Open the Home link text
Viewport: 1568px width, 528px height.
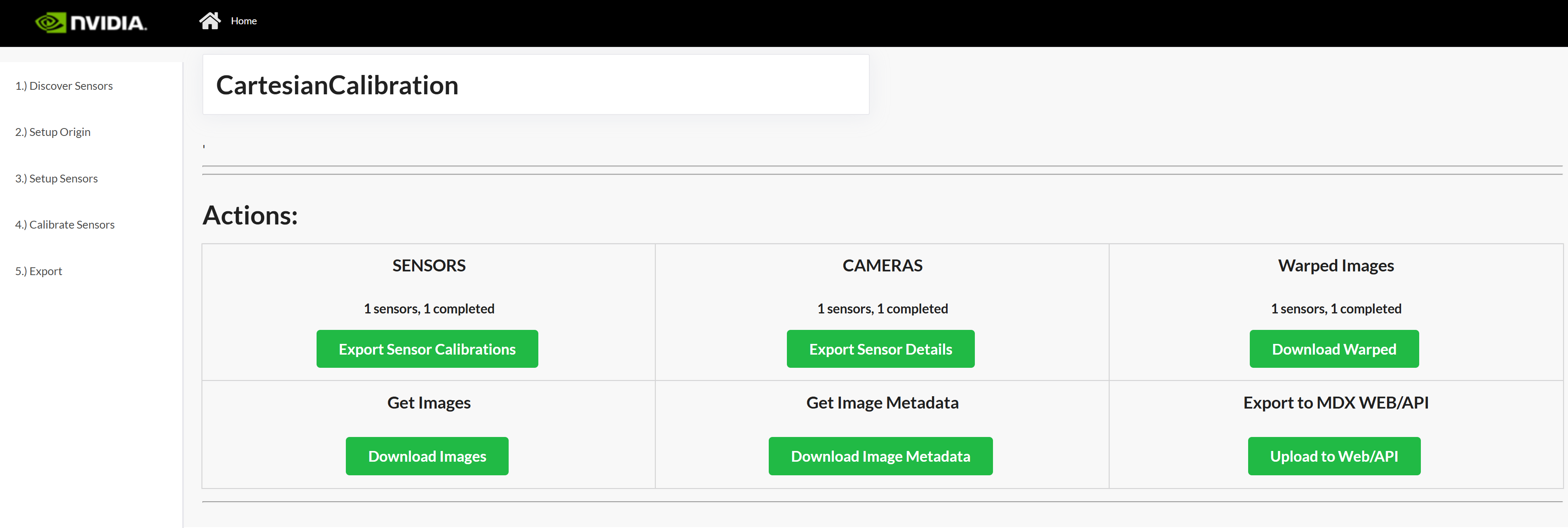(244, 21)
